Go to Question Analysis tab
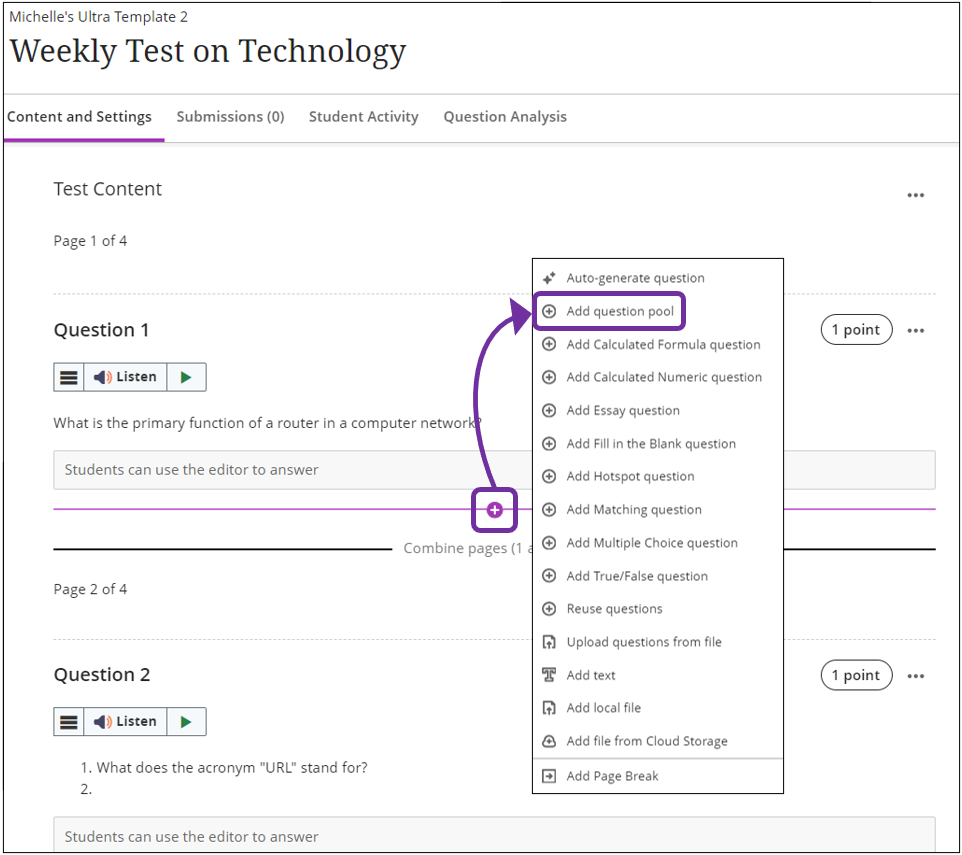This screenshot has height=855, width=962. click(505, 117)
